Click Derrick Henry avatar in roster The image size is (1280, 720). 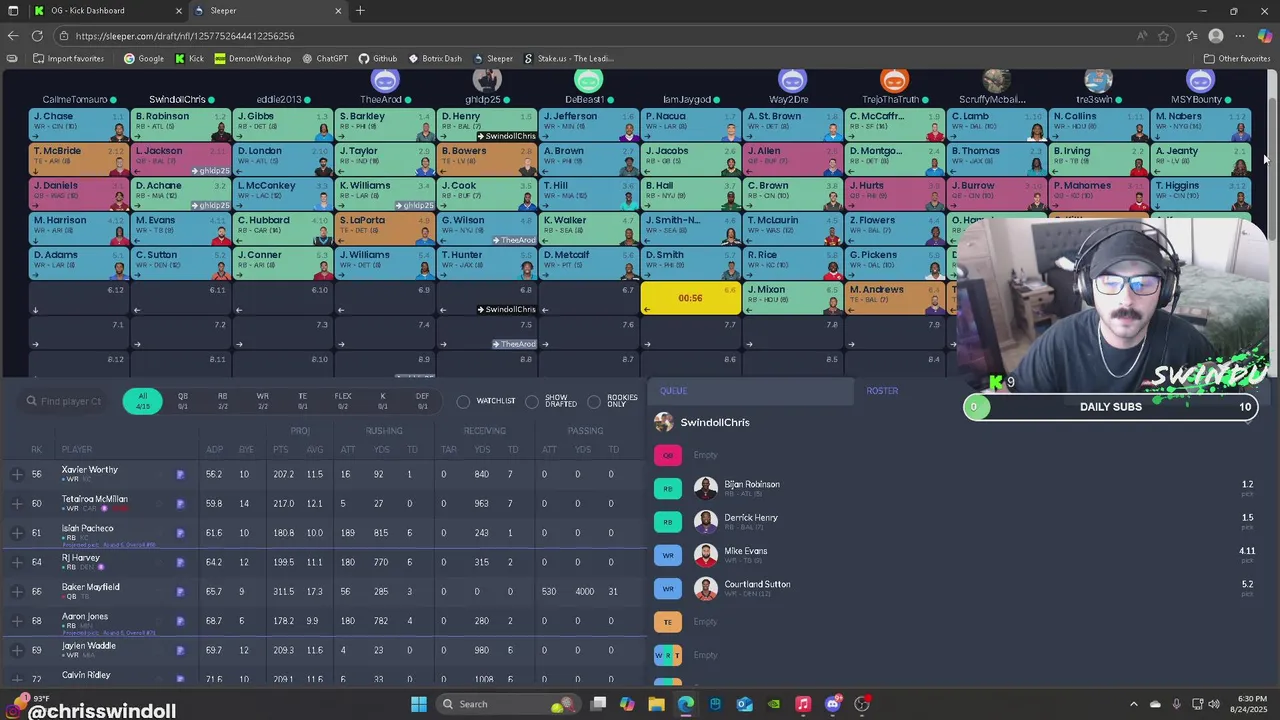[x=706, y=522]
